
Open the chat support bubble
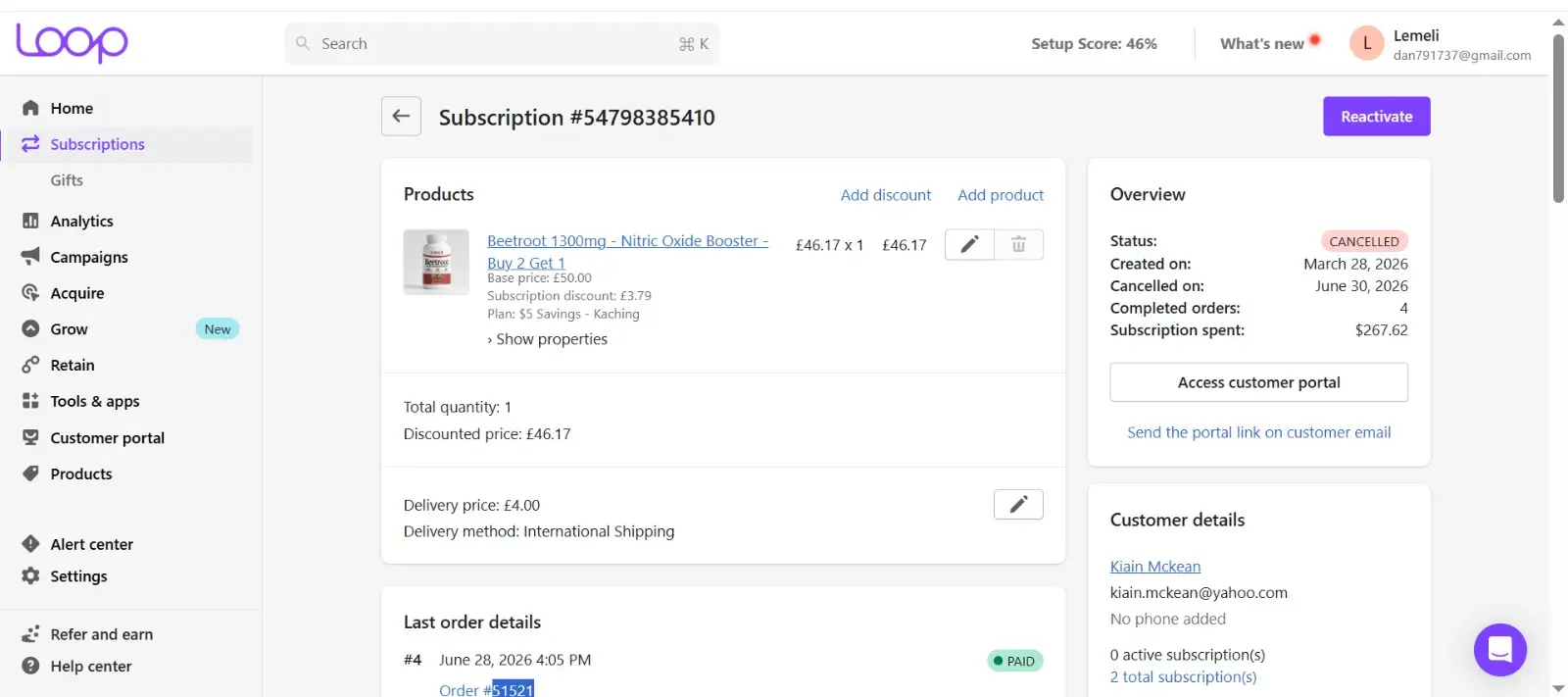1500,650
